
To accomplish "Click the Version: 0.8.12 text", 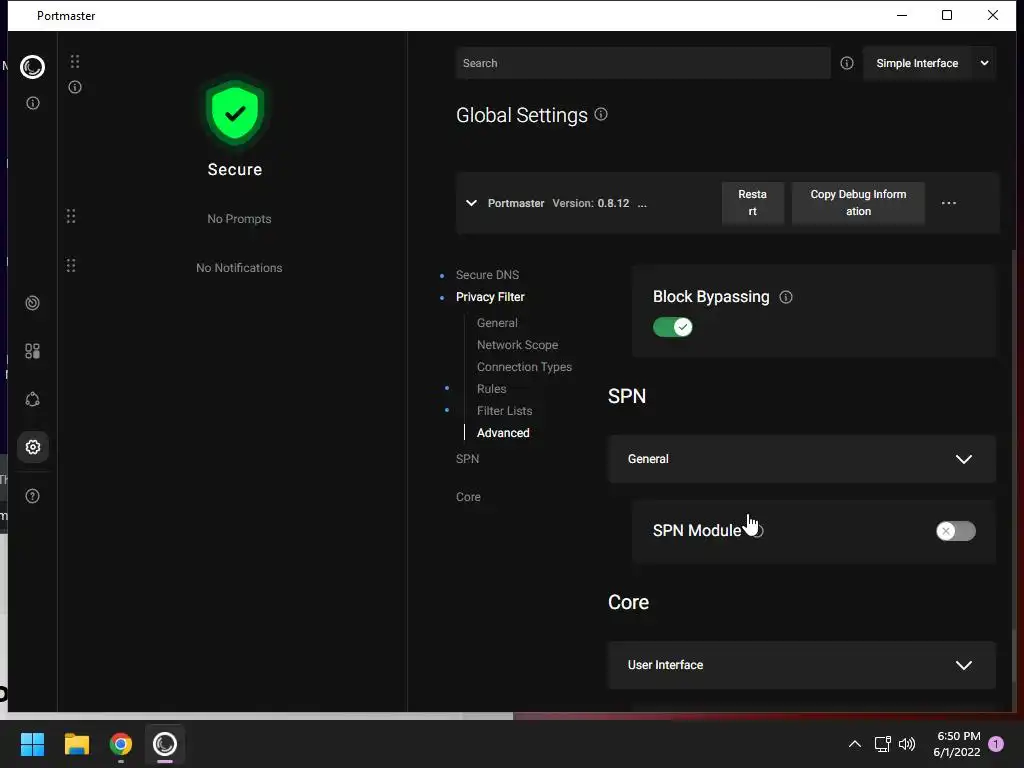I will pos(590,203).
